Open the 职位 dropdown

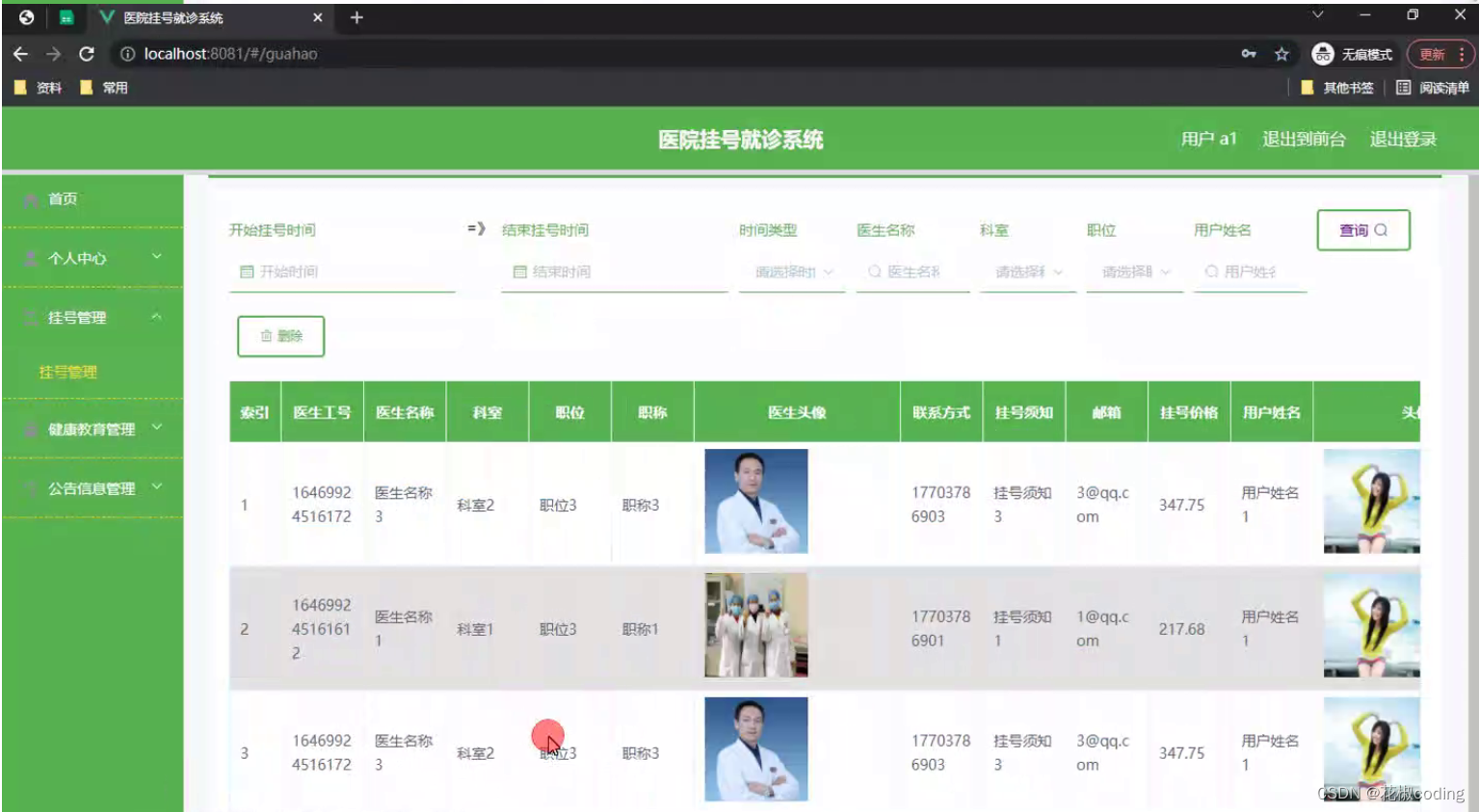click(1133, 272)
